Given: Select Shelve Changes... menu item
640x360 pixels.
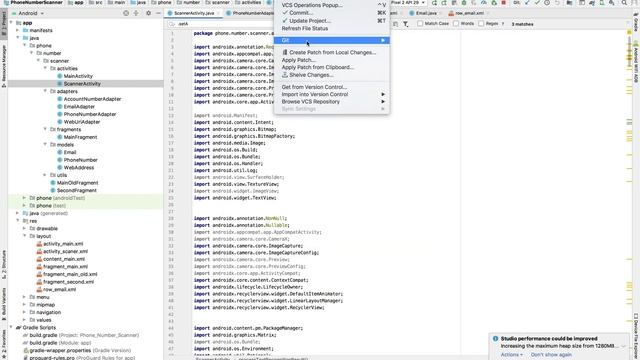Looking at the screenshot, I should [x=331, y=75].
